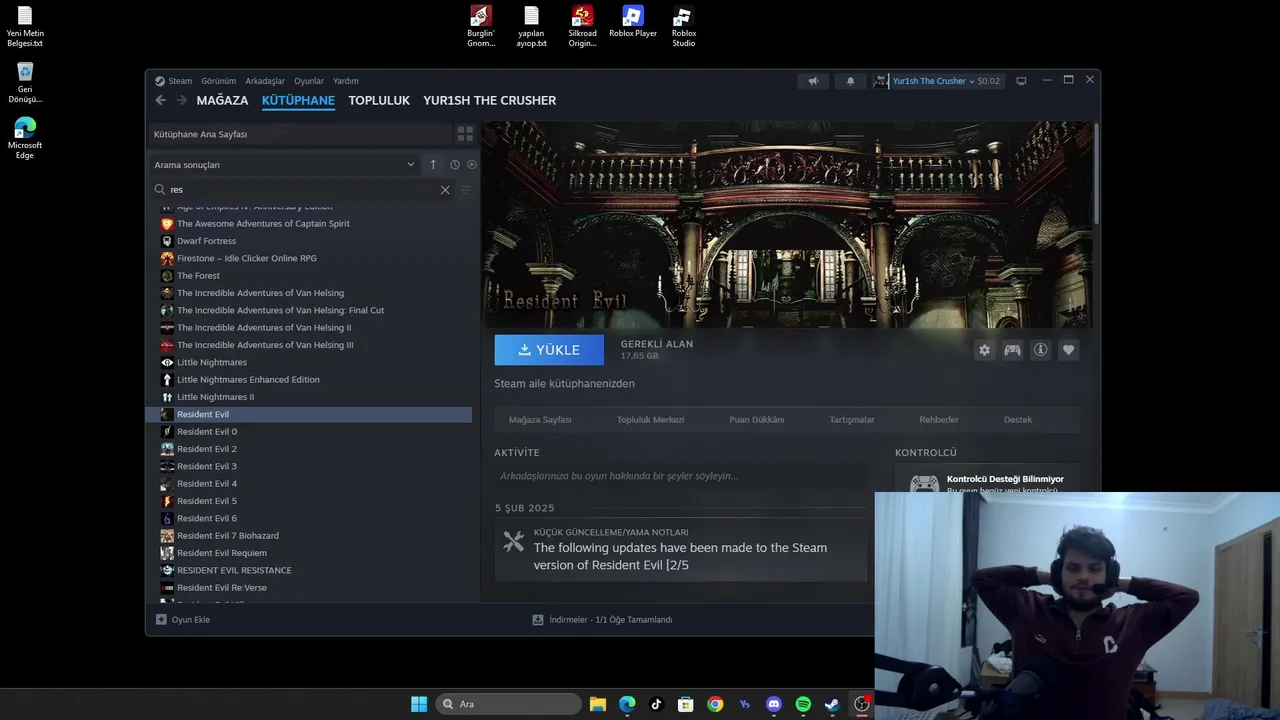1280x720 pixels.
Task: Switch to the TOPLULUK tab
Action: tap(379, 100)
